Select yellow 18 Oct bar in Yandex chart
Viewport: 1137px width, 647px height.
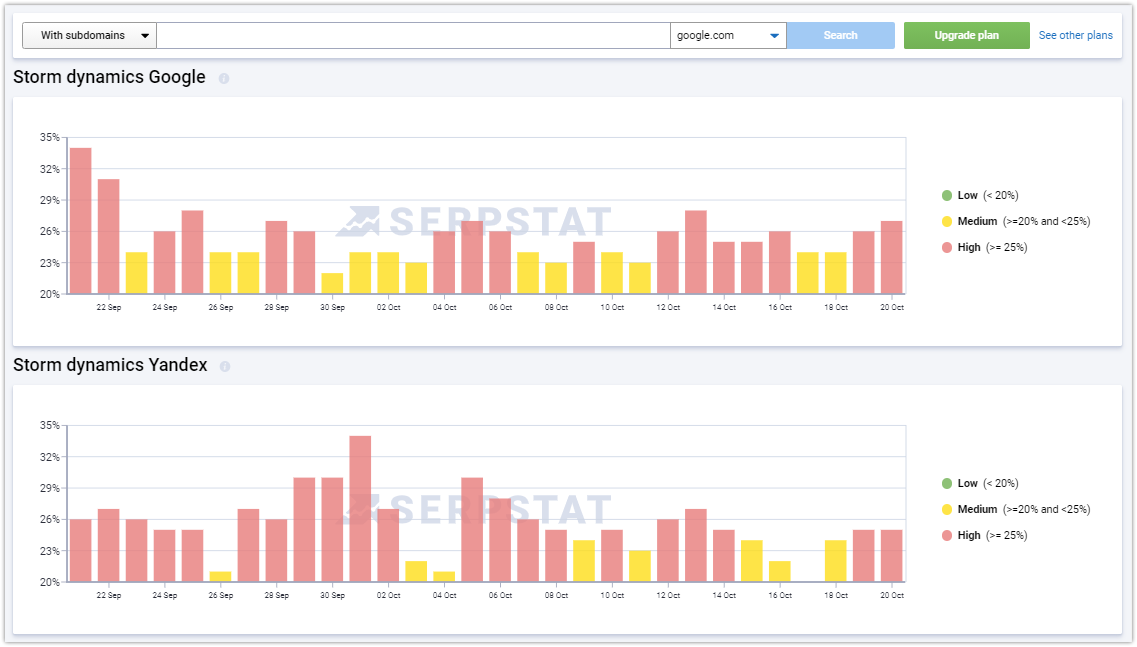click(835, 561)
